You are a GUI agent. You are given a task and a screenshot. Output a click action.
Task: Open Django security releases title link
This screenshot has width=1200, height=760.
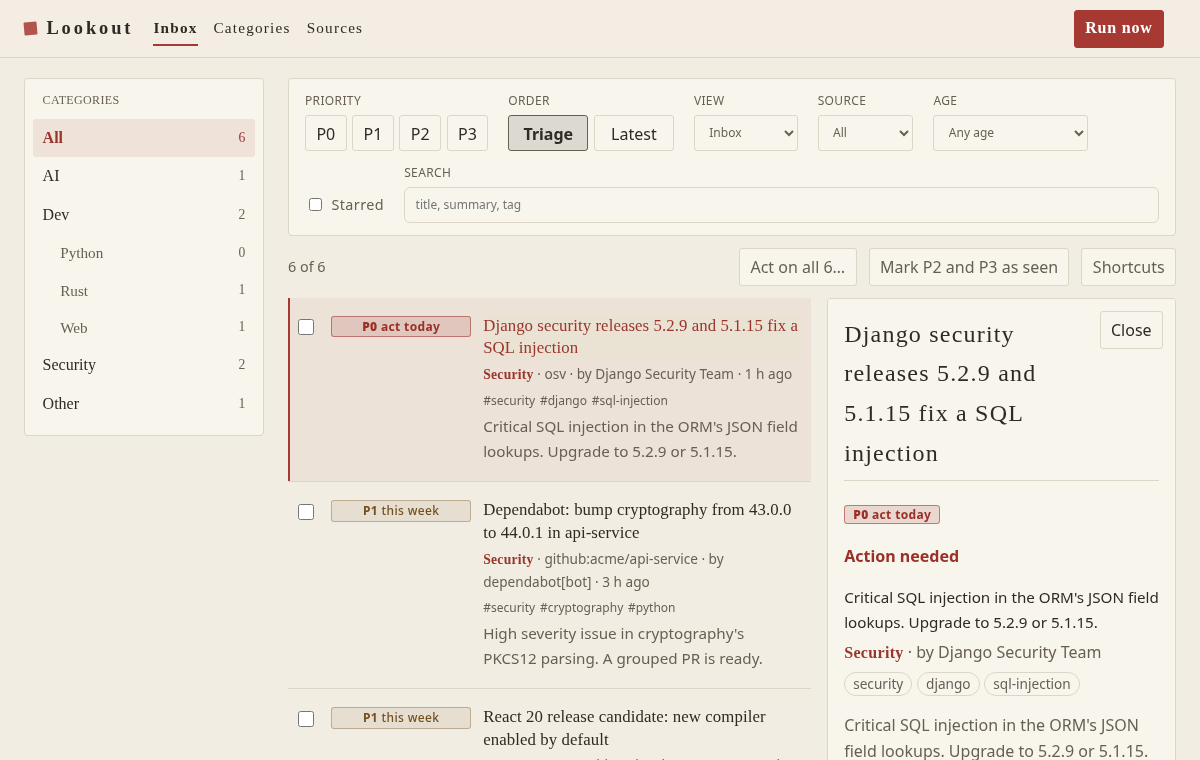tap(641, 337)
